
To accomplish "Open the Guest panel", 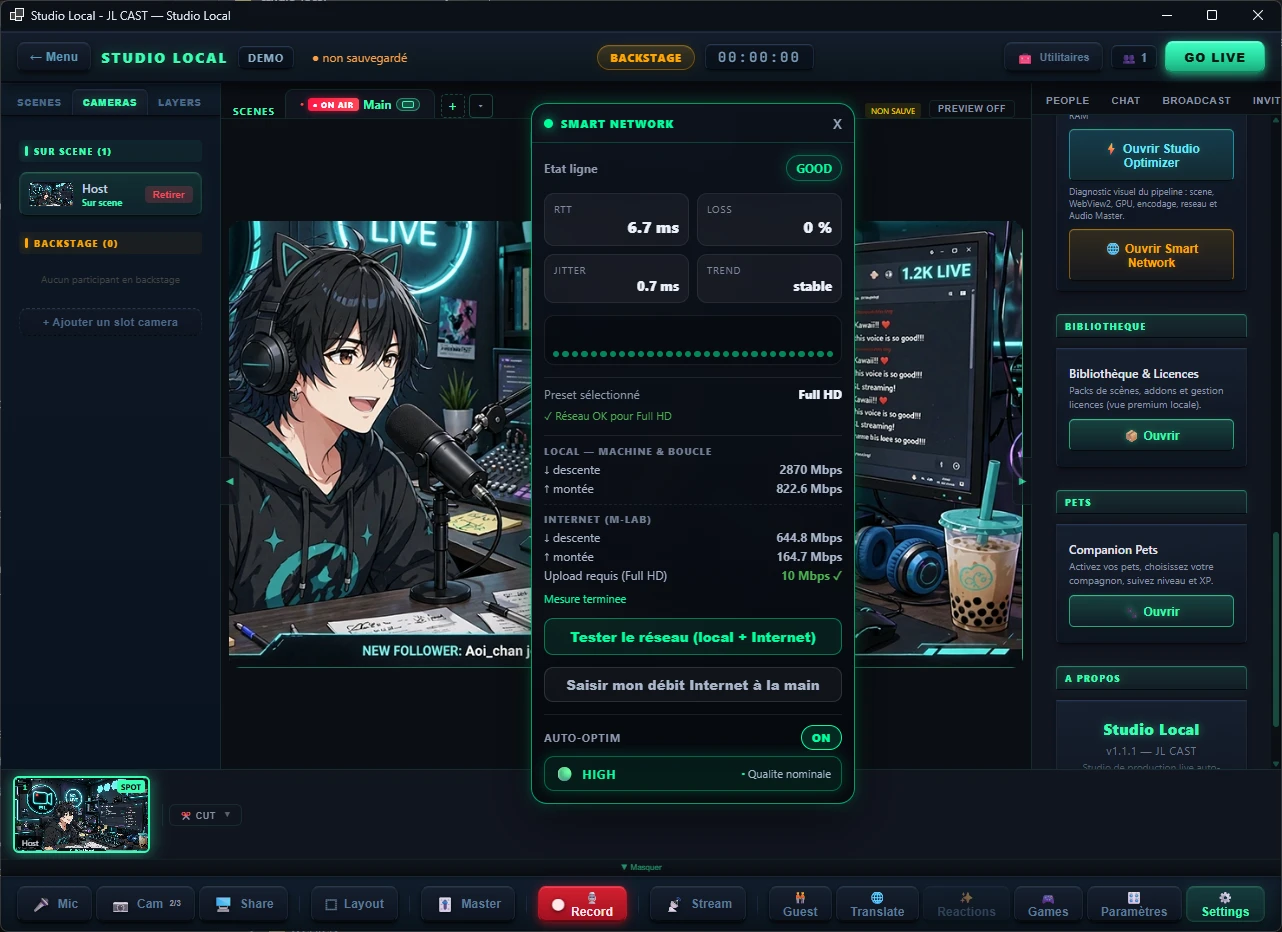I will coord(800,904).
